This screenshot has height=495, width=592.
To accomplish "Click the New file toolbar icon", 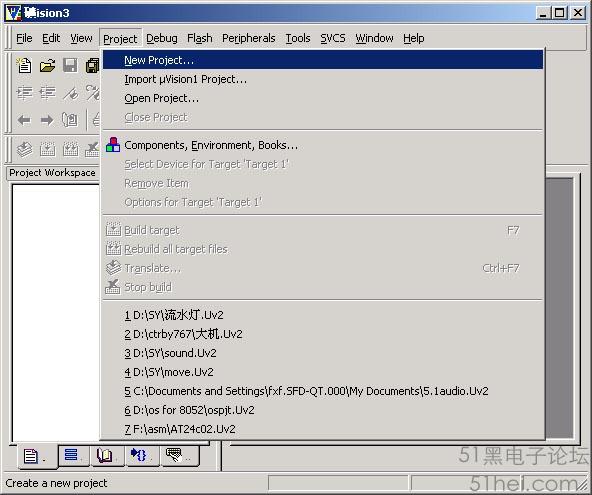I will pos(24,65).
